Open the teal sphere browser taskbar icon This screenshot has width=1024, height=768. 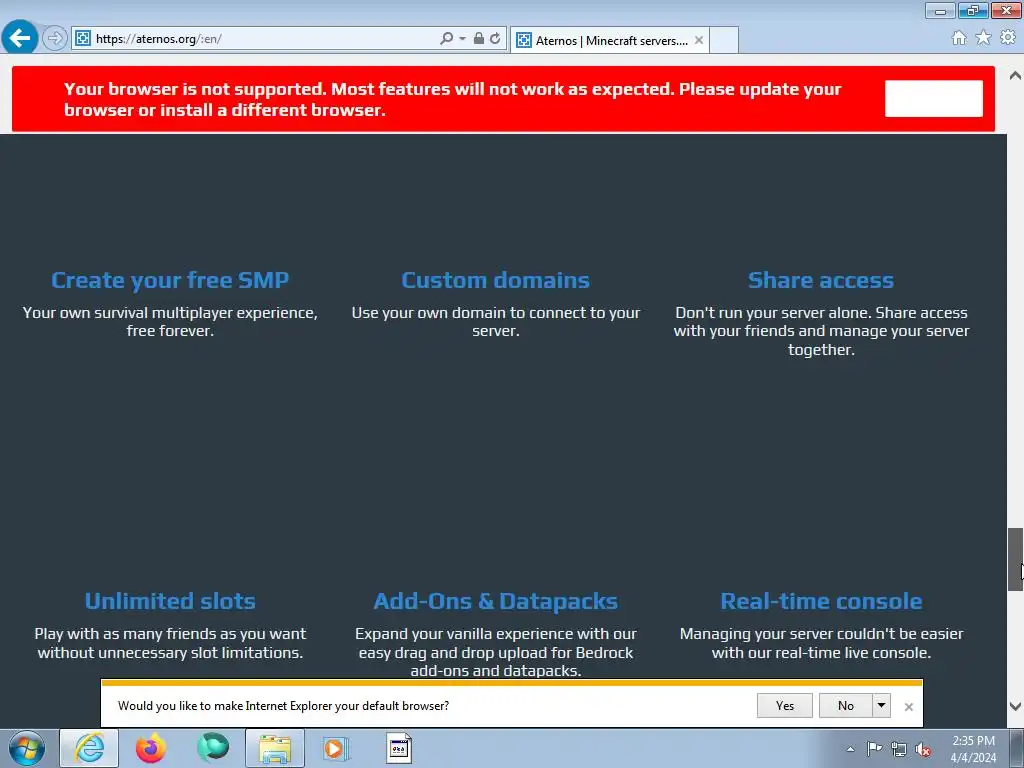pyautogui.click(x=213, y=747)
